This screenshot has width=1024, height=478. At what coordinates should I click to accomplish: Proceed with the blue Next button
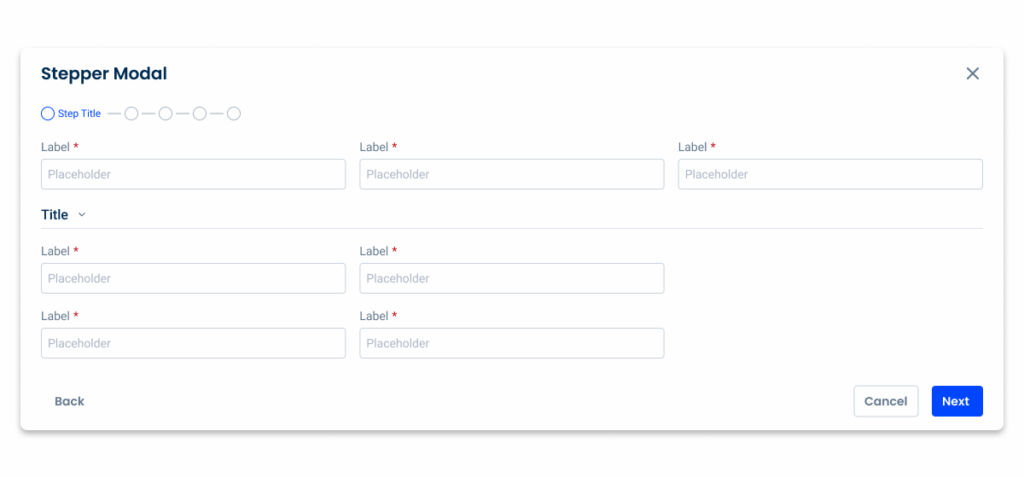(957, 401)
